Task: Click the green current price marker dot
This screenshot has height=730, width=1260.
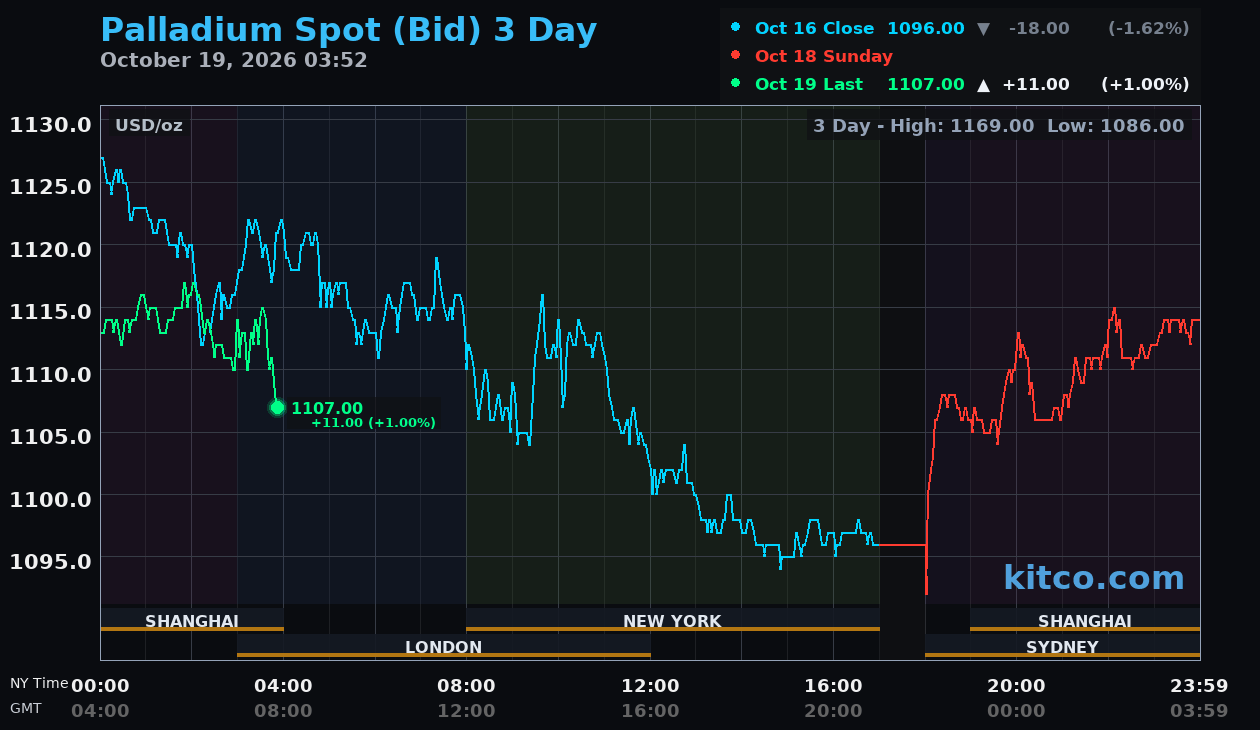Action: point(277,407)
